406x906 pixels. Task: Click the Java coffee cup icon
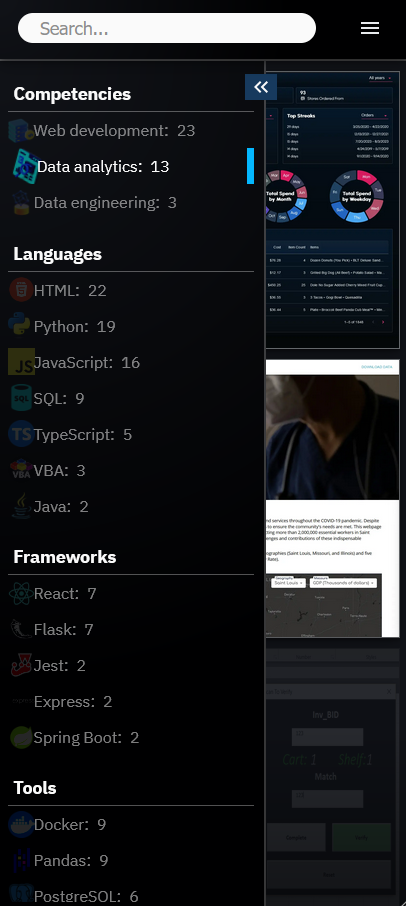21,507
